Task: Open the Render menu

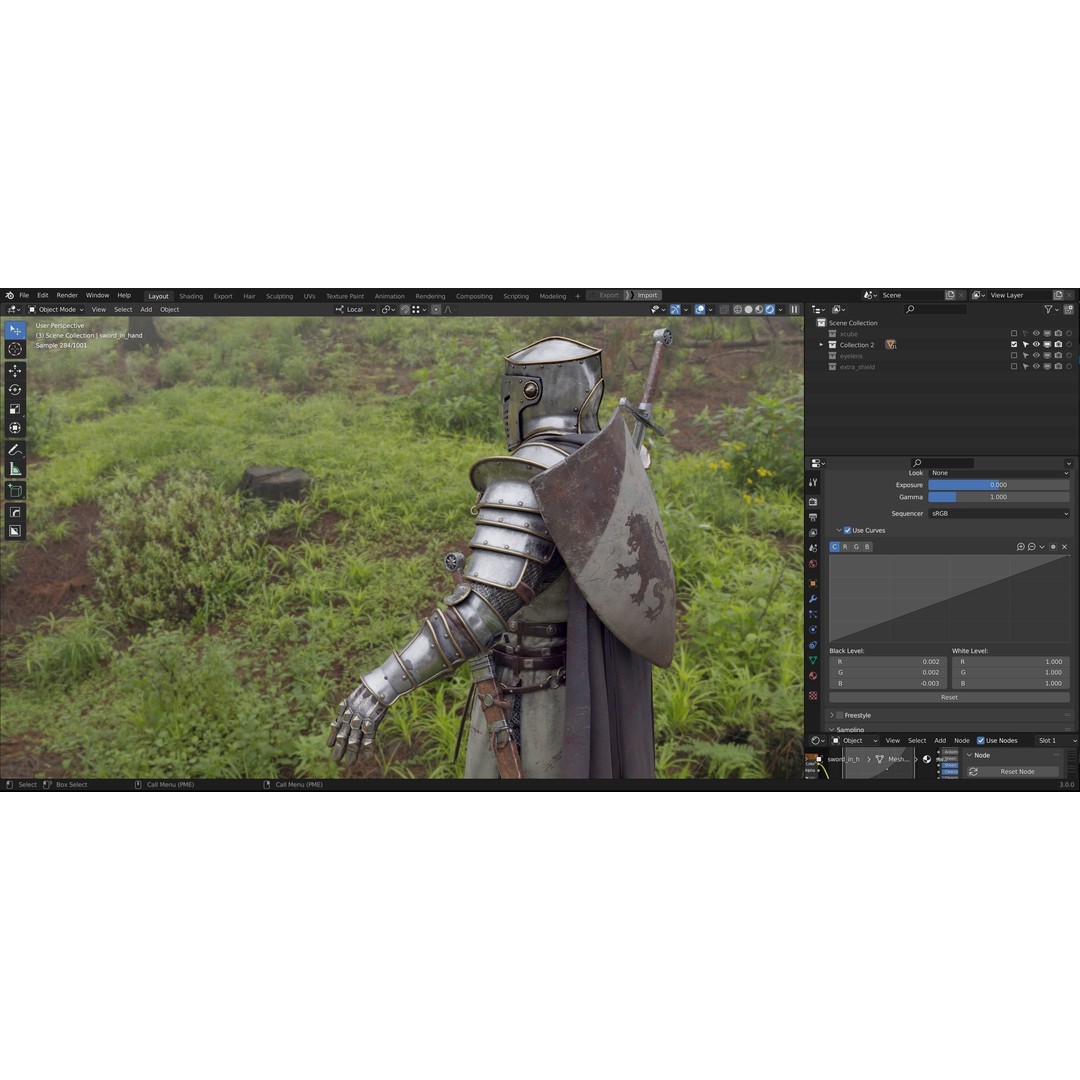Action: 67,295
